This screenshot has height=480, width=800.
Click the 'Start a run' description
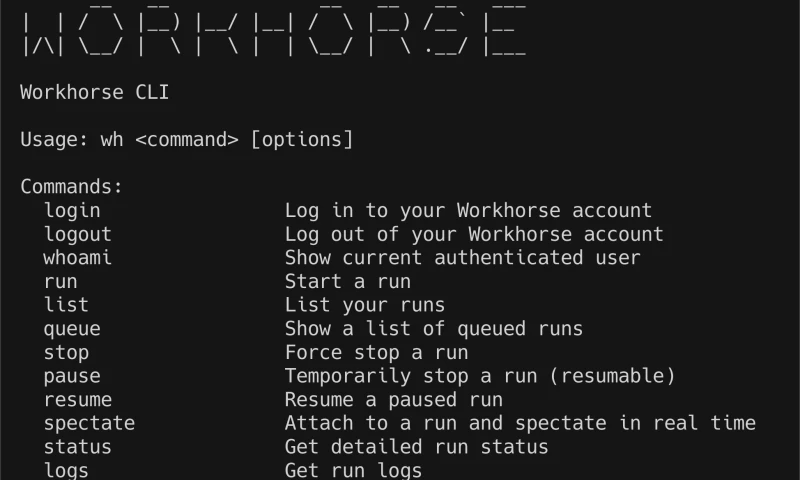click(347, 282)
